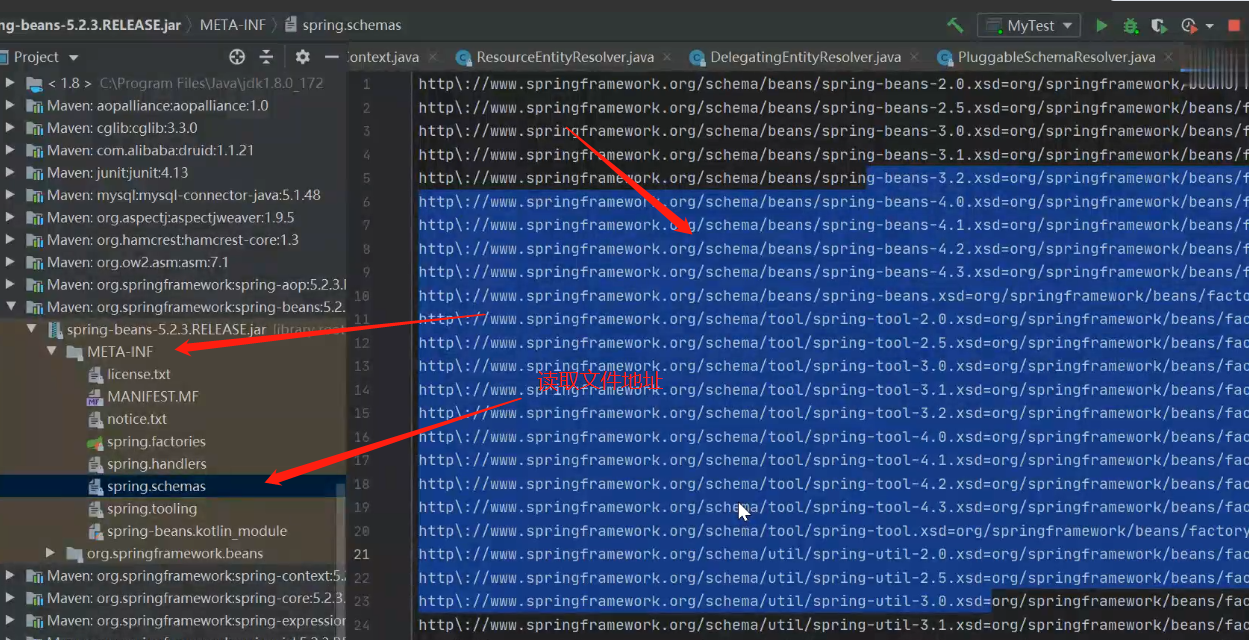Select Maven: org.aspectj:aspectjweaver:1.9.5 library
Viewport: 1249px width, 640px height.
tap(173, 217)
